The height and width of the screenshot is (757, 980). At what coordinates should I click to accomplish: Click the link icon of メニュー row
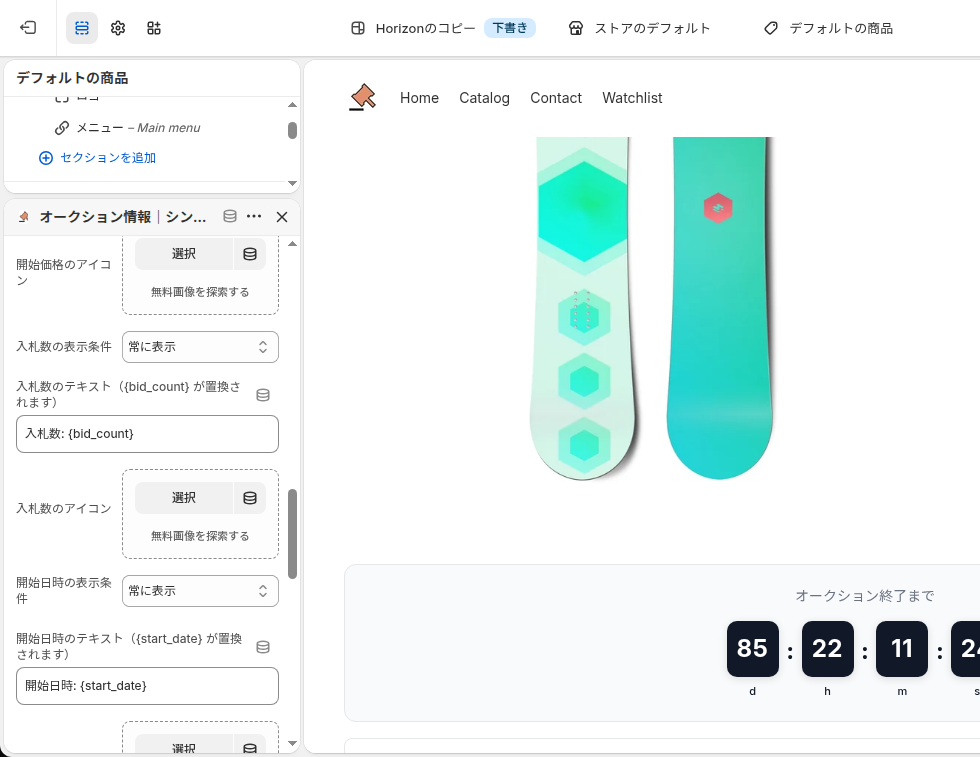[x=62, y=128]
